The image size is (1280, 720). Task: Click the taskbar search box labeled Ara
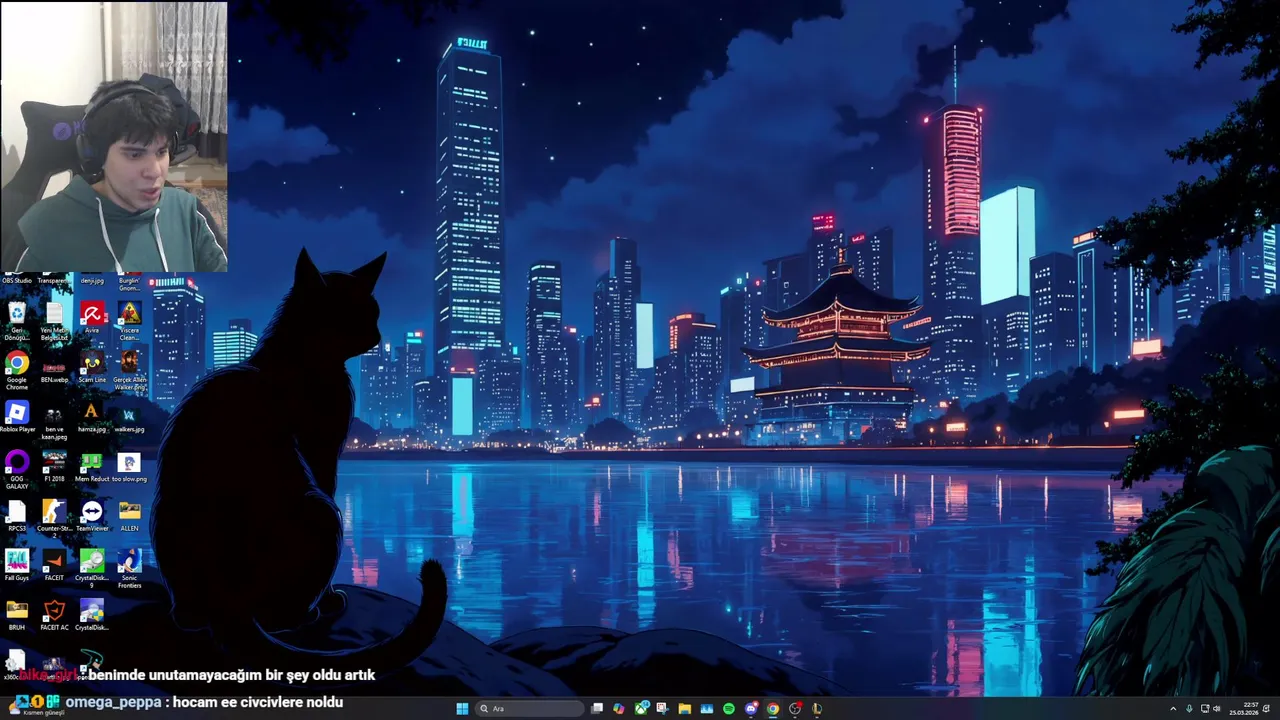[x=529, y=709]
